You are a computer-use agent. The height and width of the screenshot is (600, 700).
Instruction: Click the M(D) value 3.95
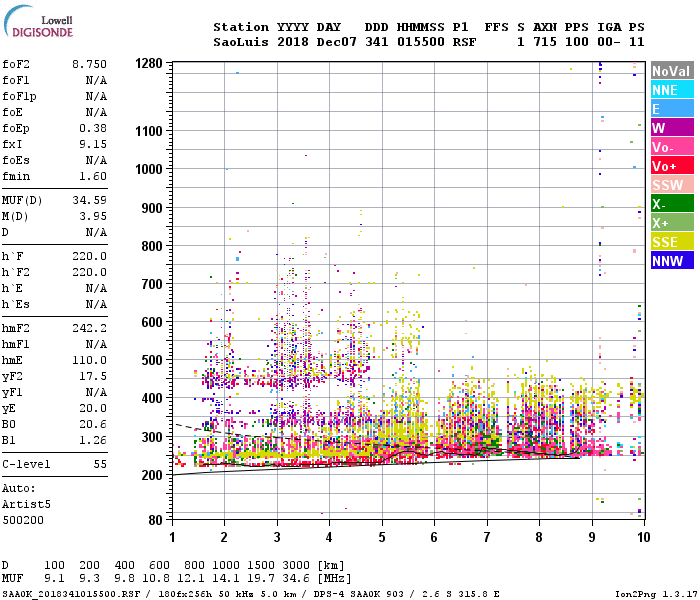tap(93, 217)
